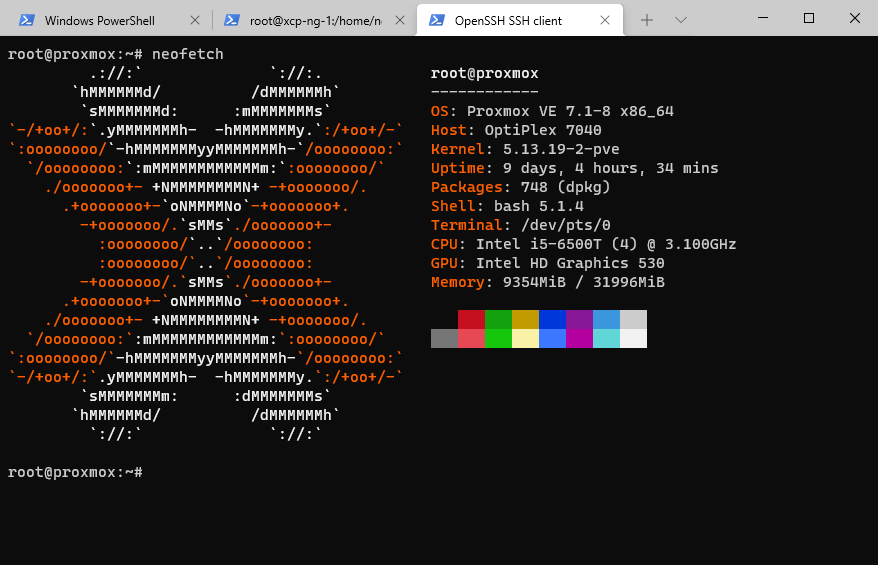Click the dark red swatch in the top color row

click(471, 320)
